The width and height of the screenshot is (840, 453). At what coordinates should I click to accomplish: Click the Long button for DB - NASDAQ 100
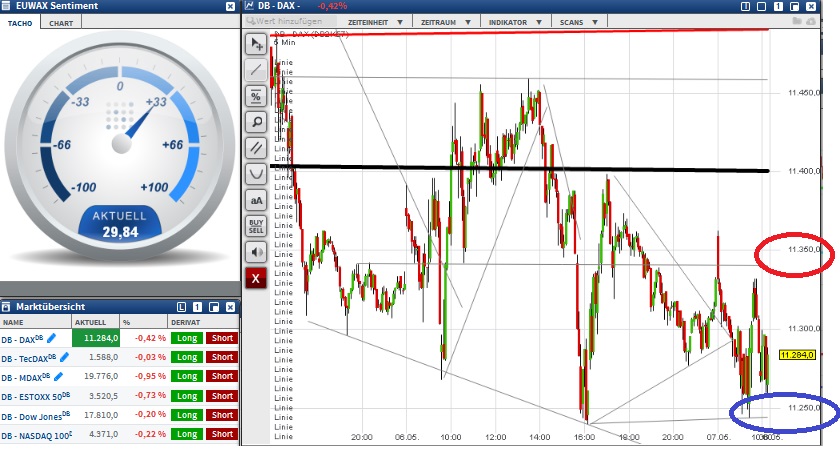(187, 434)
